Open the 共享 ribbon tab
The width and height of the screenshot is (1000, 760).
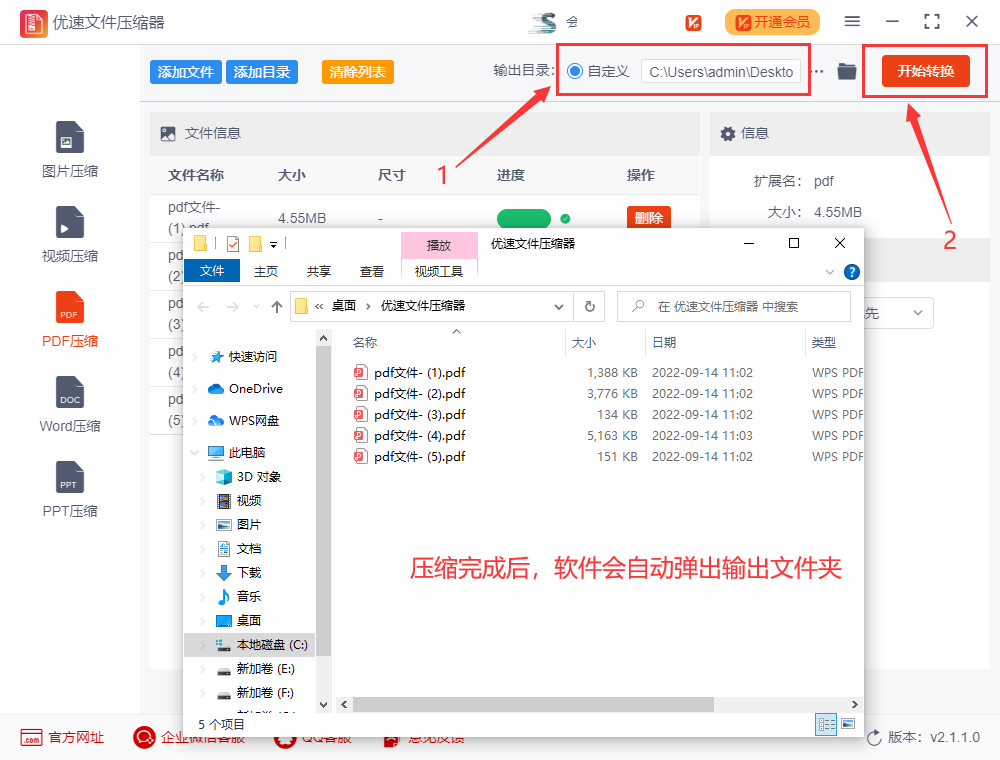(x=319, y=272)
